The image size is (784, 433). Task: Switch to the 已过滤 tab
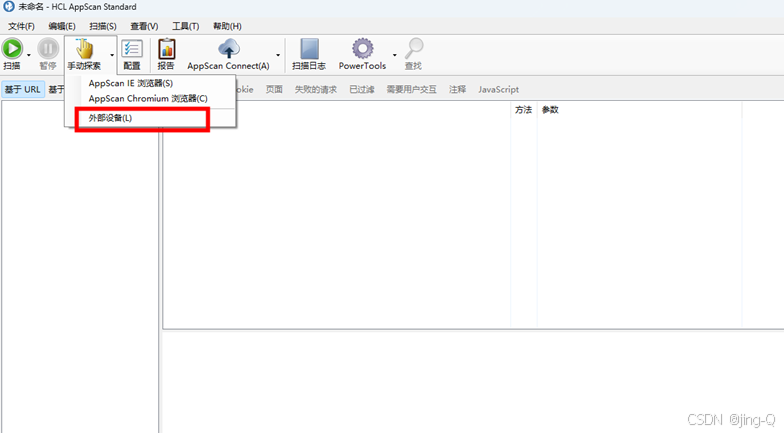[362, 90]
